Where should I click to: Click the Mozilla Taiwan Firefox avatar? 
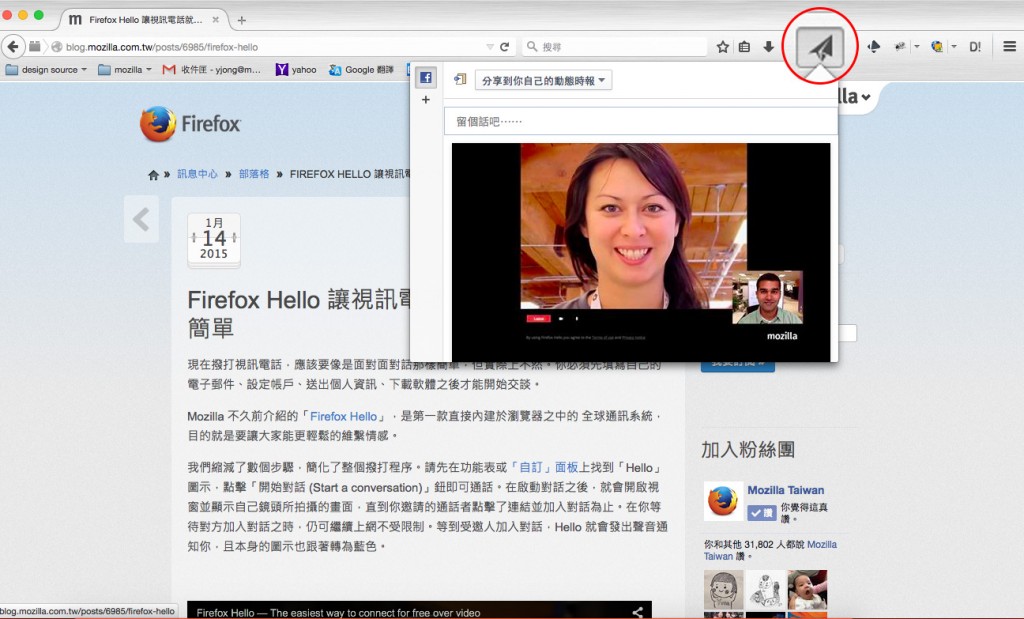tap(723, 501)
